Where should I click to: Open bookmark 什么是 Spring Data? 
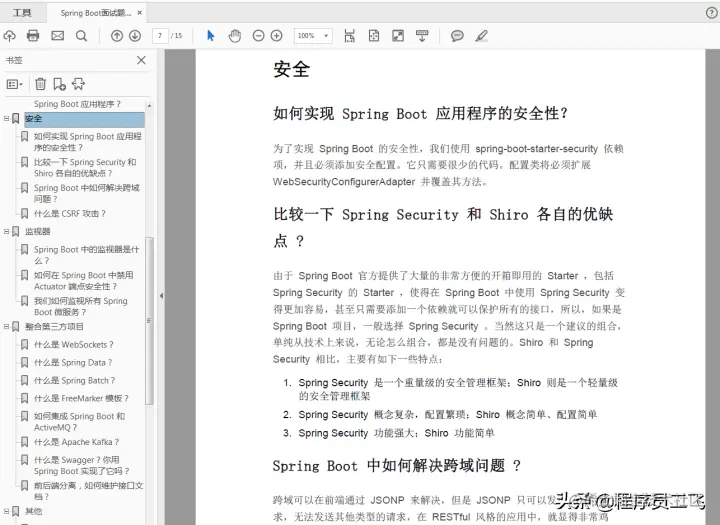73,362
